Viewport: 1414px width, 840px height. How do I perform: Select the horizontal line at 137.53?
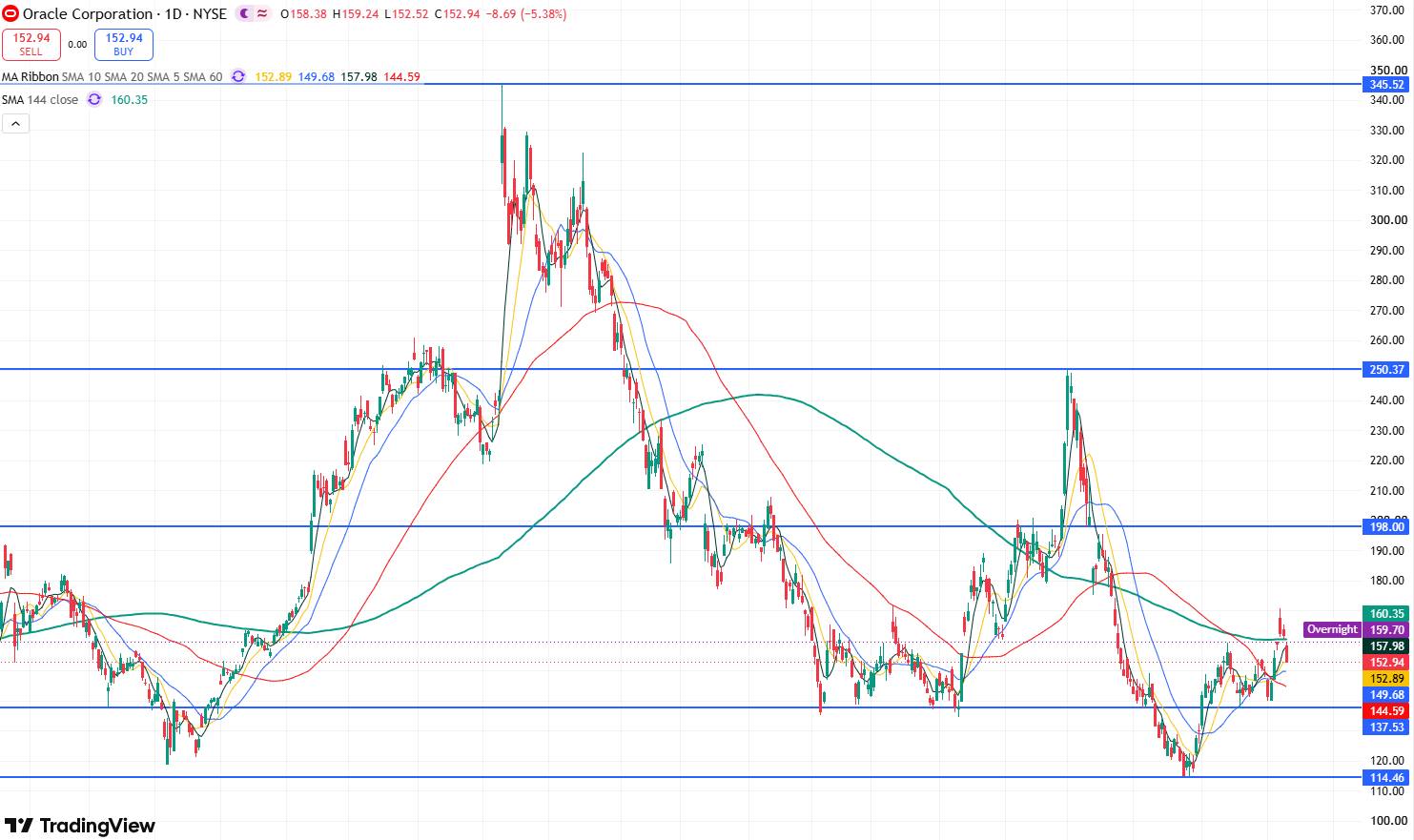(x=683, y=707)
